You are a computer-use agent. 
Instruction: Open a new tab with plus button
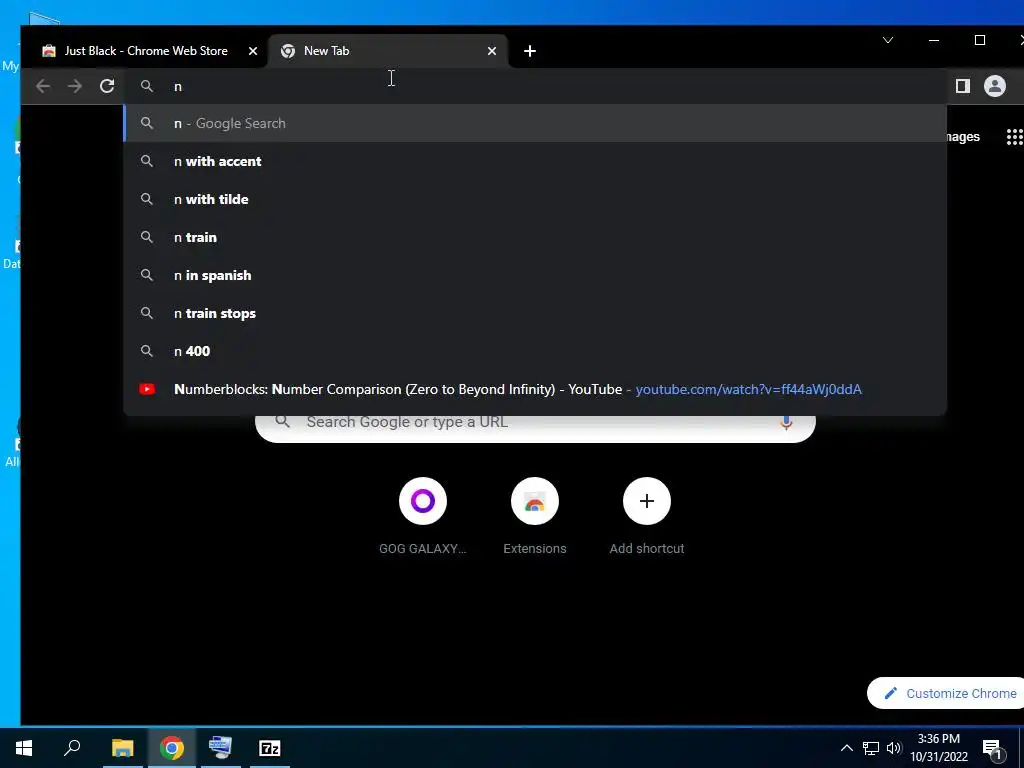tap(530, 51)
